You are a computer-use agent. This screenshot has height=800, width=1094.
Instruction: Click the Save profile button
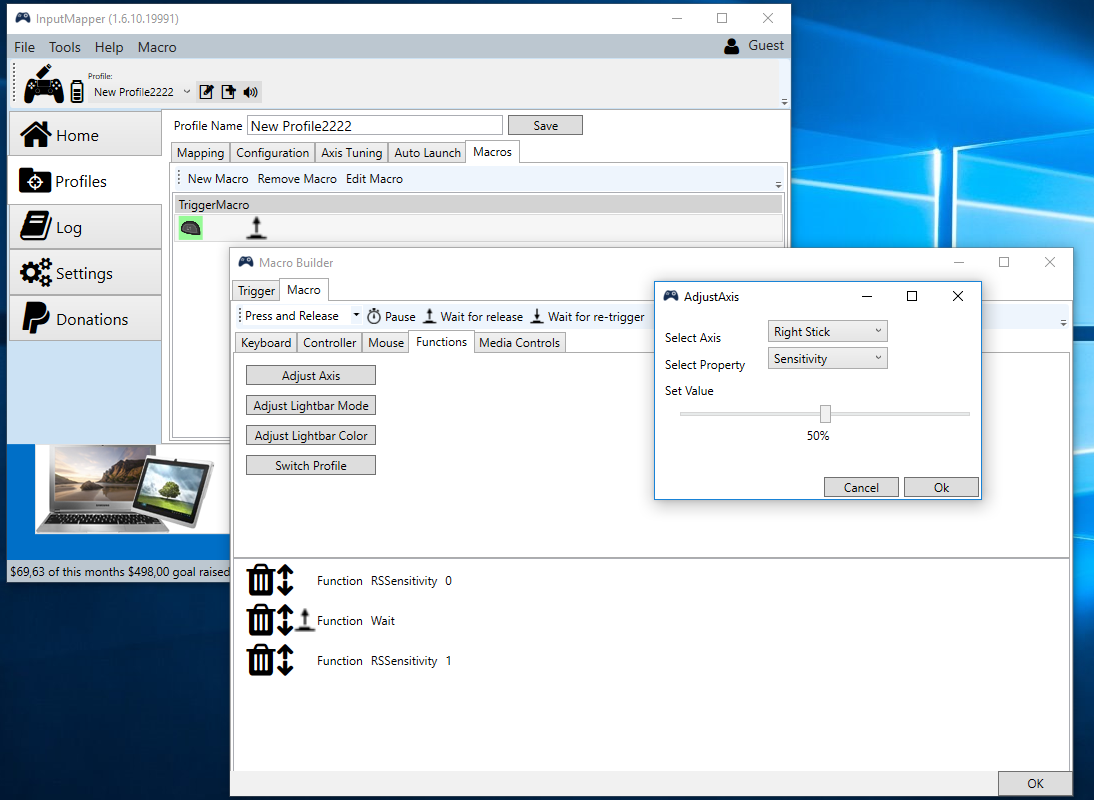click(546, 126)
